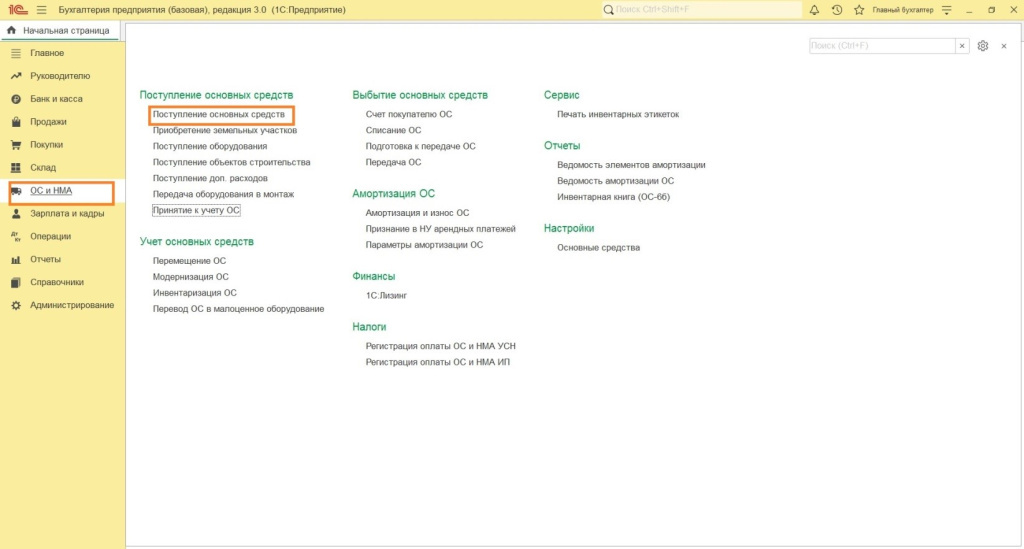Open the Отчеты section in sidebar

(45, 260)
